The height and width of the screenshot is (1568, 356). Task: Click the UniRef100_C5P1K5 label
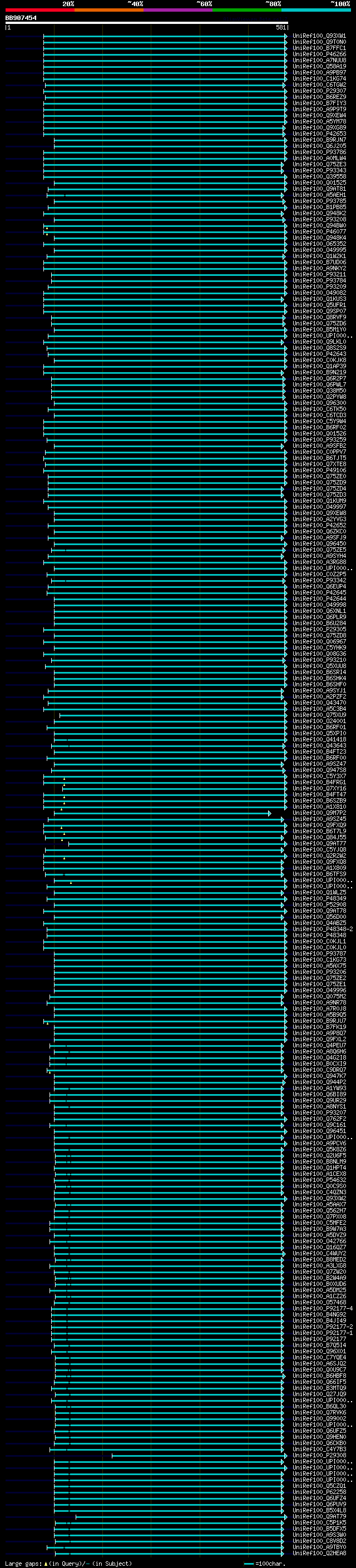(x=319, y=1523)
